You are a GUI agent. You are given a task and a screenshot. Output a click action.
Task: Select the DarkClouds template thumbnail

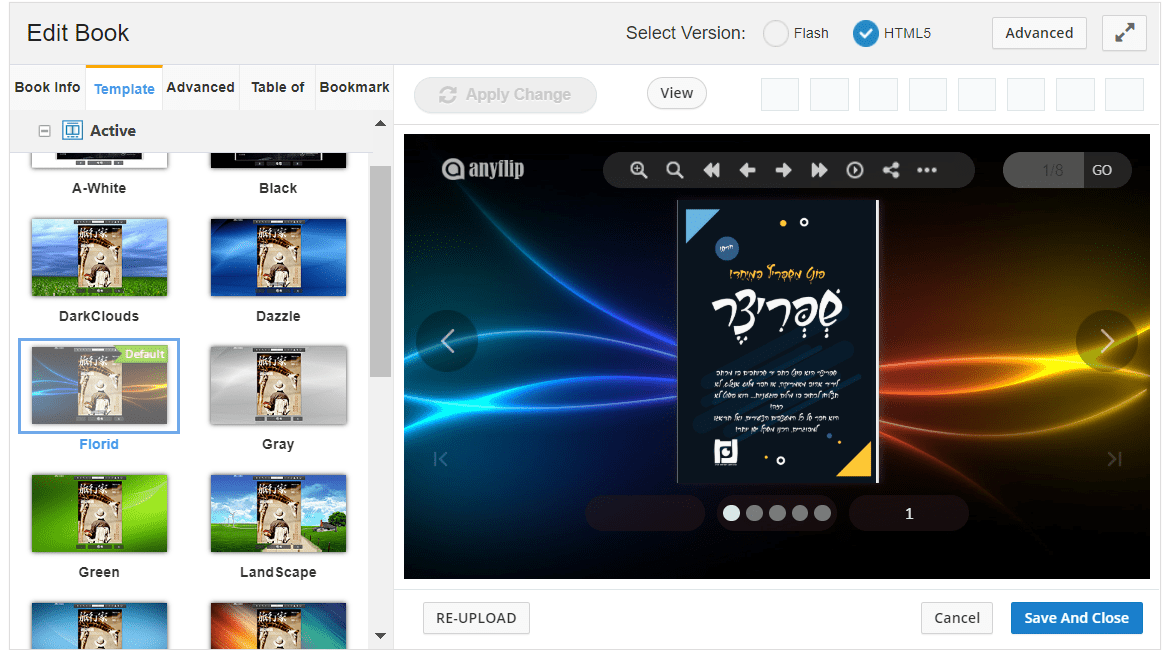pyautogui.click(x=99, y=257)
